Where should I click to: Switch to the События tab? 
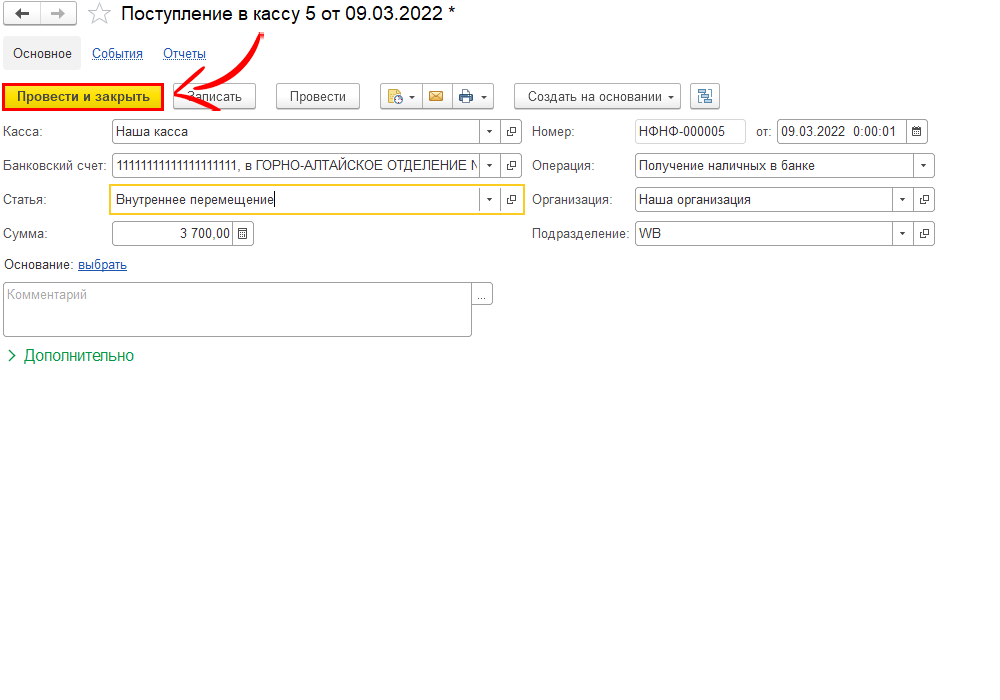(x=117, y=54)
